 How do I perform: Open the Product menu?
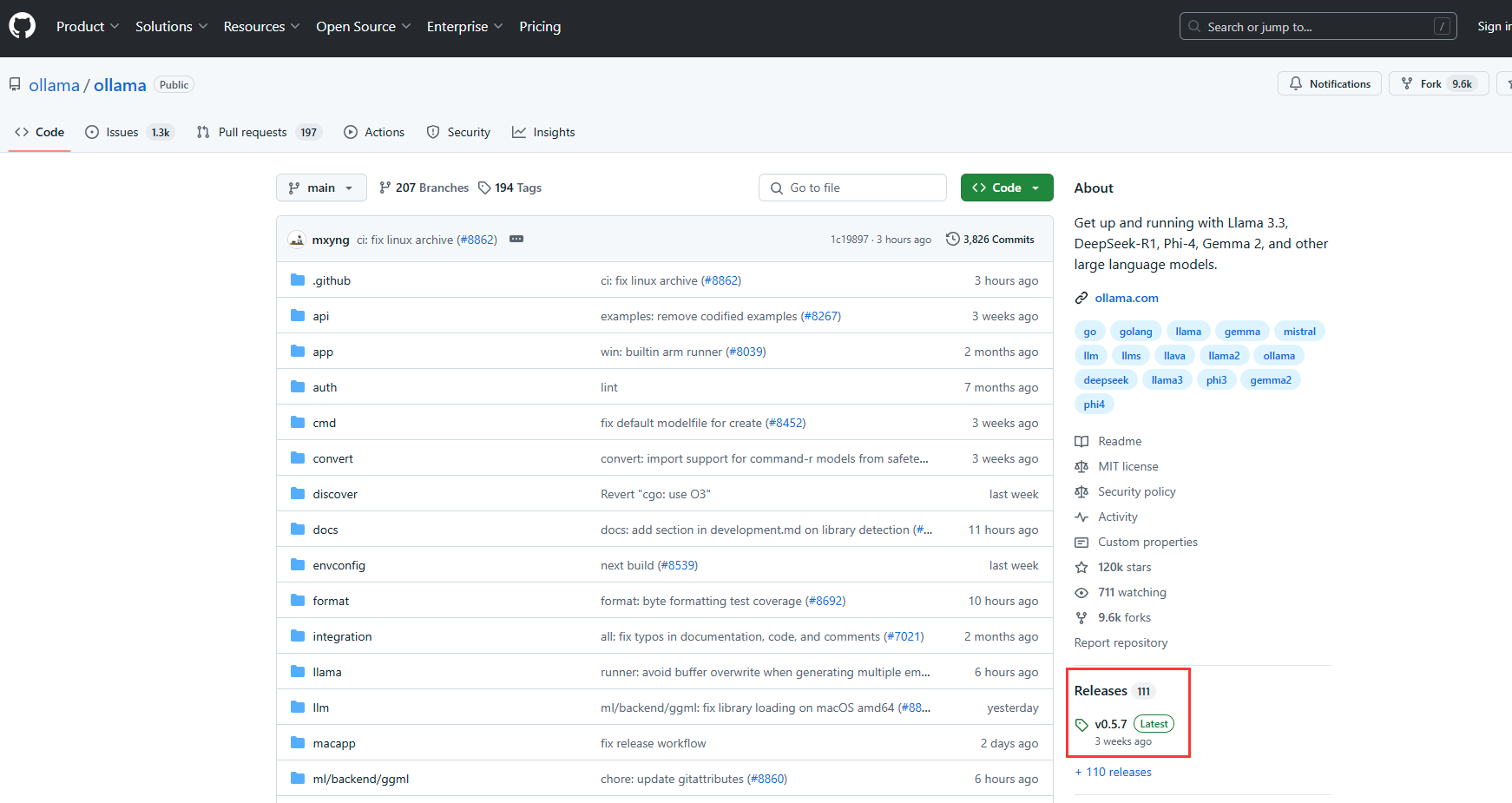88,27
